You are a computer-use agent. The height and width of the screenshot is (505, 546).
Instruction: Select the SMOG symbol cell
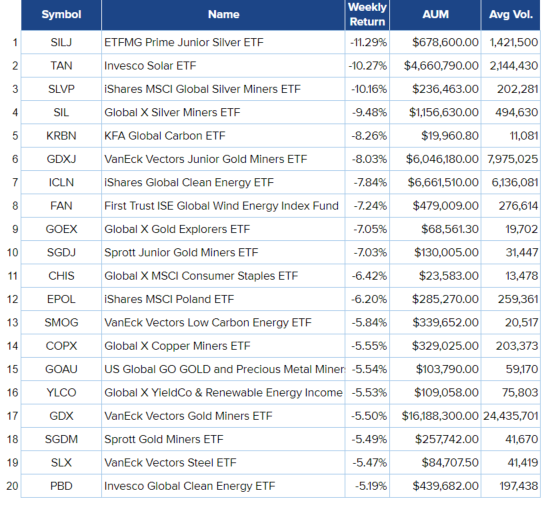61,322
